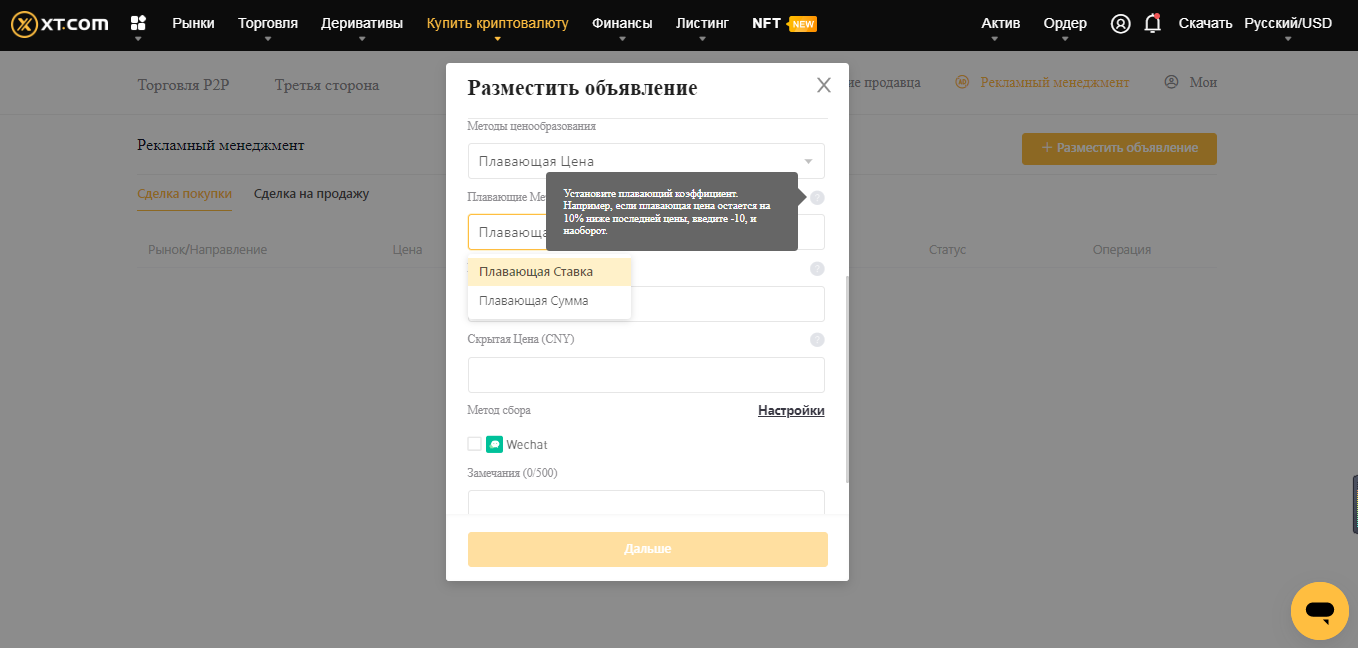Open the Торговля menu
The width and height of the screenshot is (1358, 648).
pyautogui.click(x=268, y=23)
